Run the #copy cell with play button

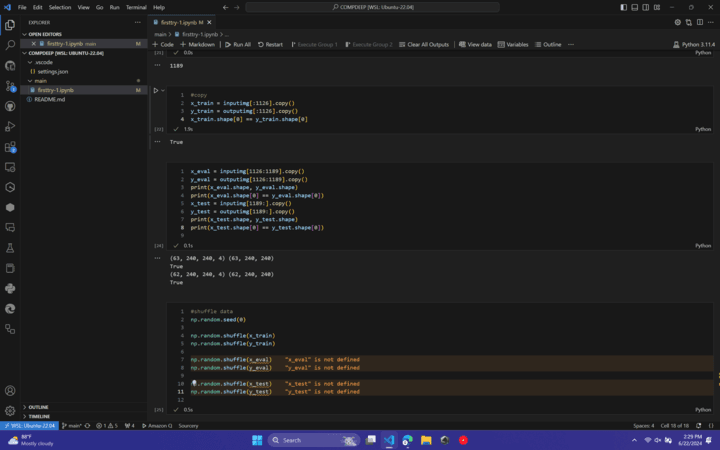click(x=156, y=90)
